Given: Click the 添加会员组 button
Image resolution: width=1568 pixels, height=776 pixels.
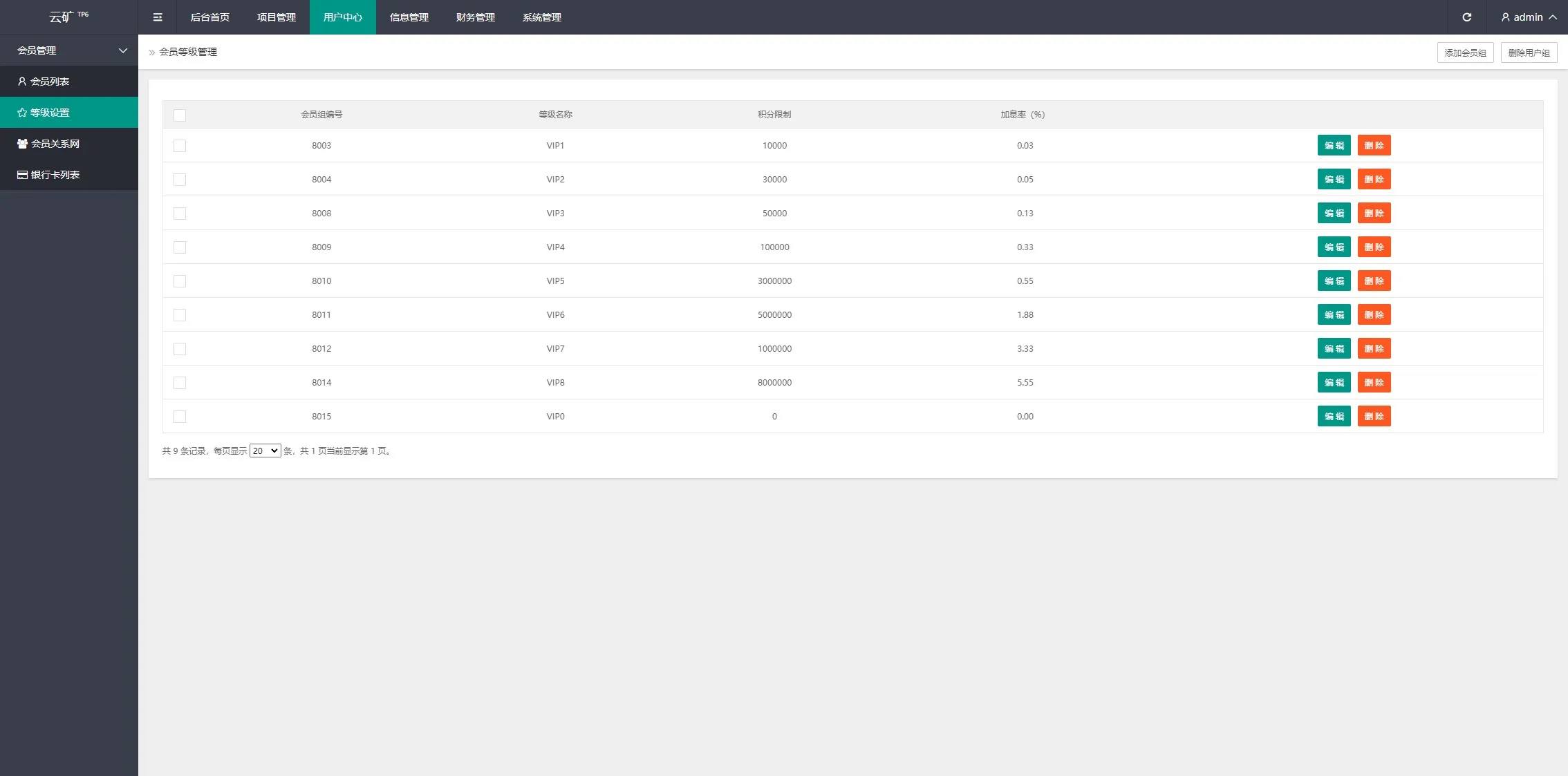Looking at the screenshot, I should coord(1465,53).
